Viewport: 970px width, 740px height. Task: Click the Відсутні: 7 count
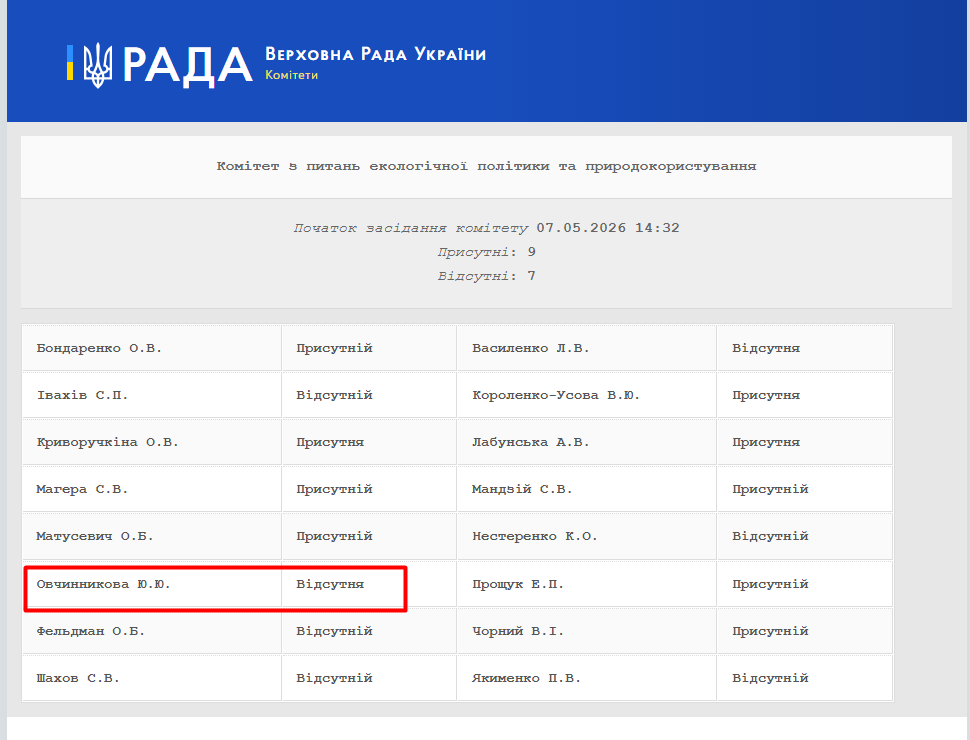tap(486, 276)
